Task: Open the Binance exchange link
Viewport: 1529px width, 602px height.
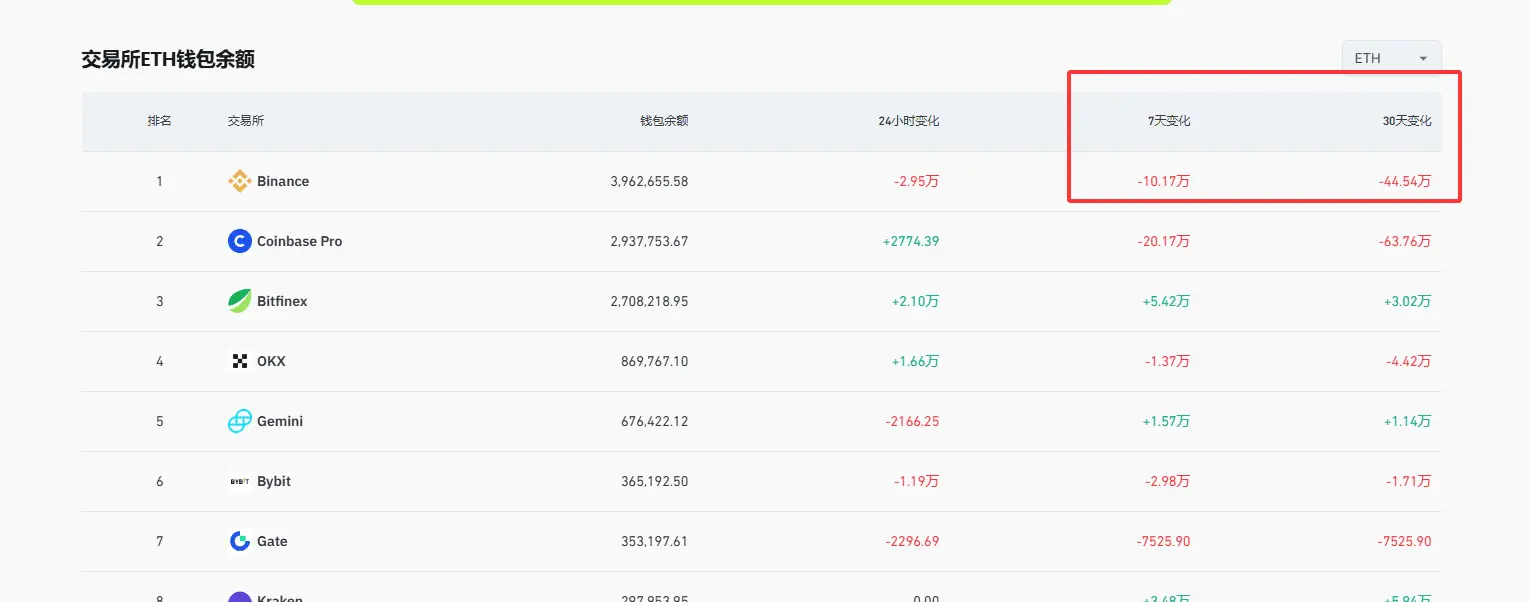Action: [x=283, y=181]
